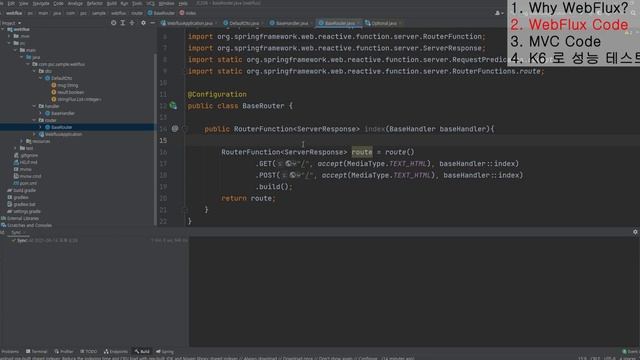Click the Spring bean gutter icon on line 12
Screen dimensions: 640x360
pyautogui.click(x=173, y=106)
